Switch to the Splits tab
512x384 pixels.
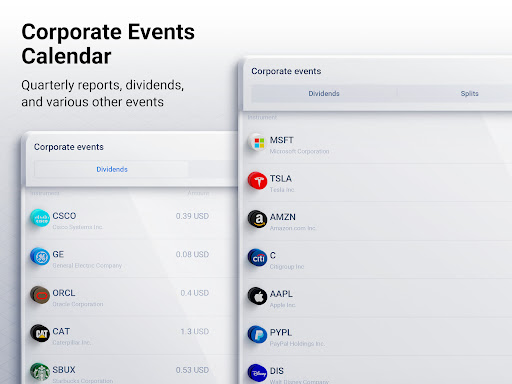tap(469, 94)
